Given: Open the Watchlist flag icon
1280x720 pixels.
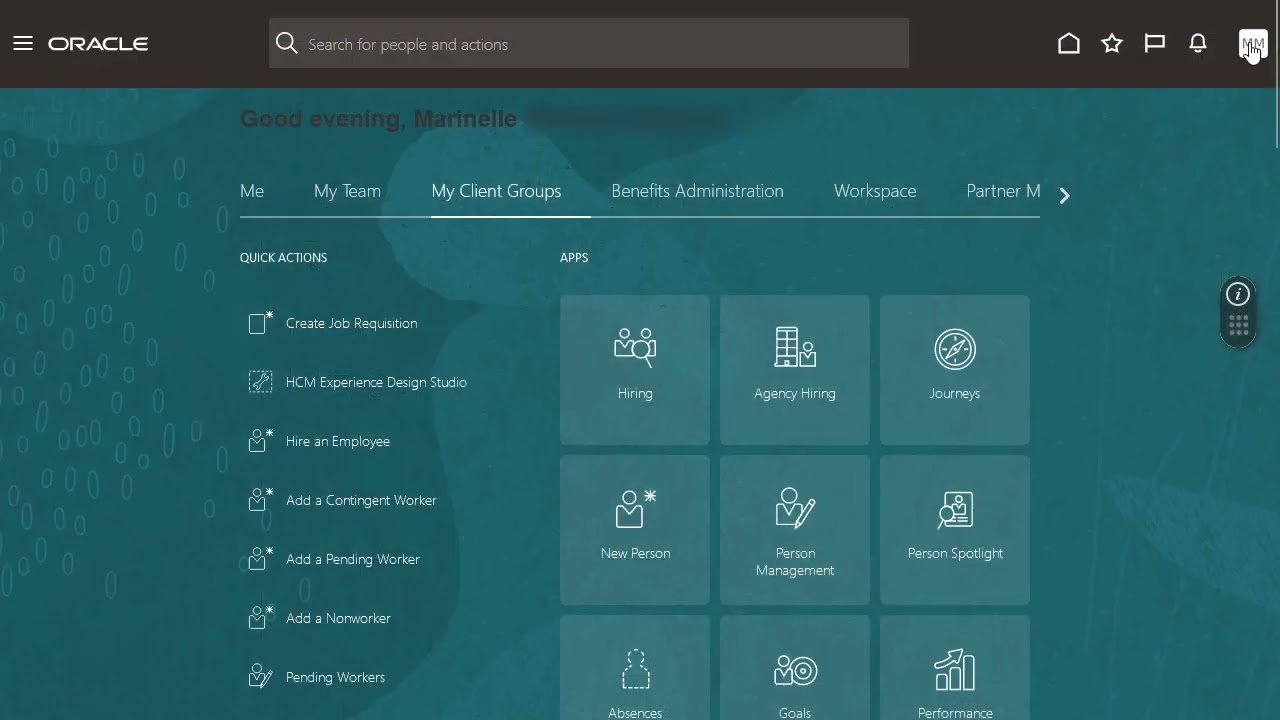Looking at the screenshot, I should coord(1155,43).
